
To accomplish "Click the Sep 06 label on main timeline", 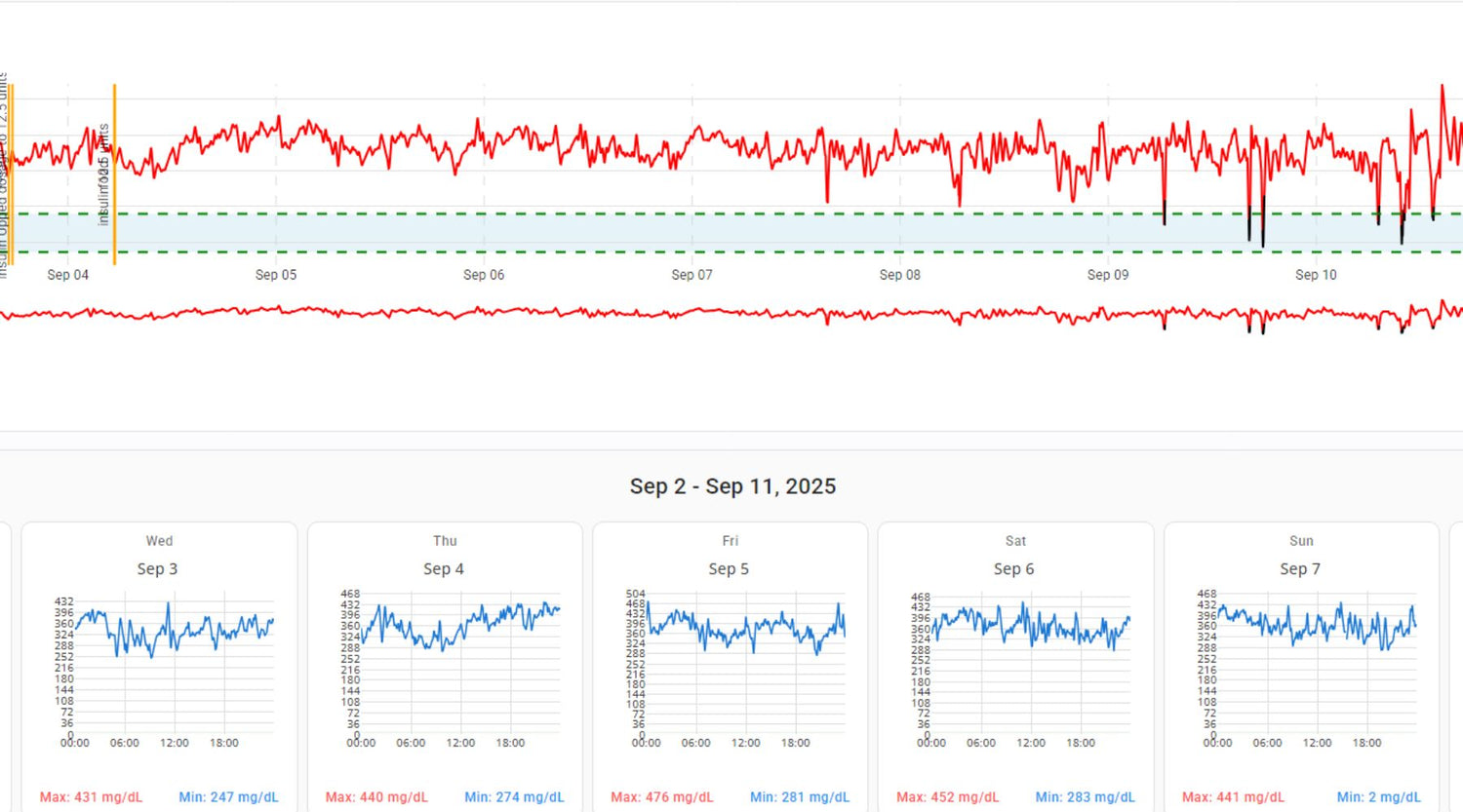I will (x=484, y=275).
